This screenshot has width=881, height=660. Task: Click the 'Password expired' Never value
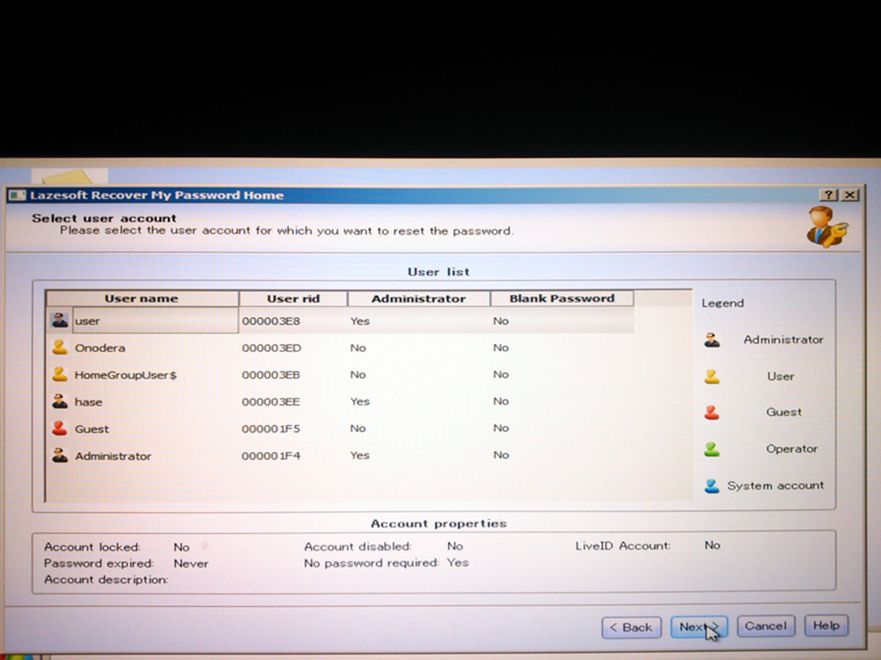pos(190,563)
